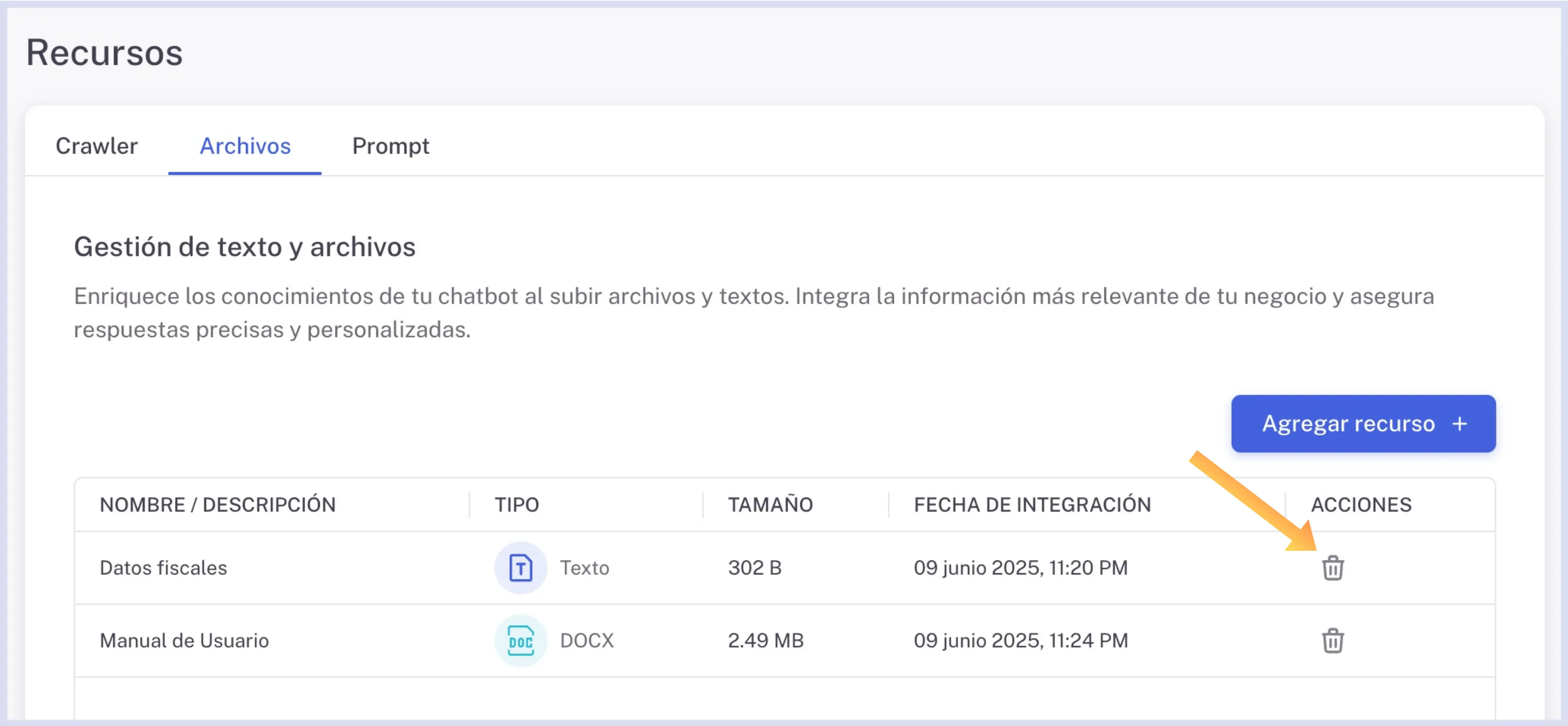This screenshot has height=726, width=1568.
Task: Delete the Datos fiscales resource
Action: [1332, 568]
